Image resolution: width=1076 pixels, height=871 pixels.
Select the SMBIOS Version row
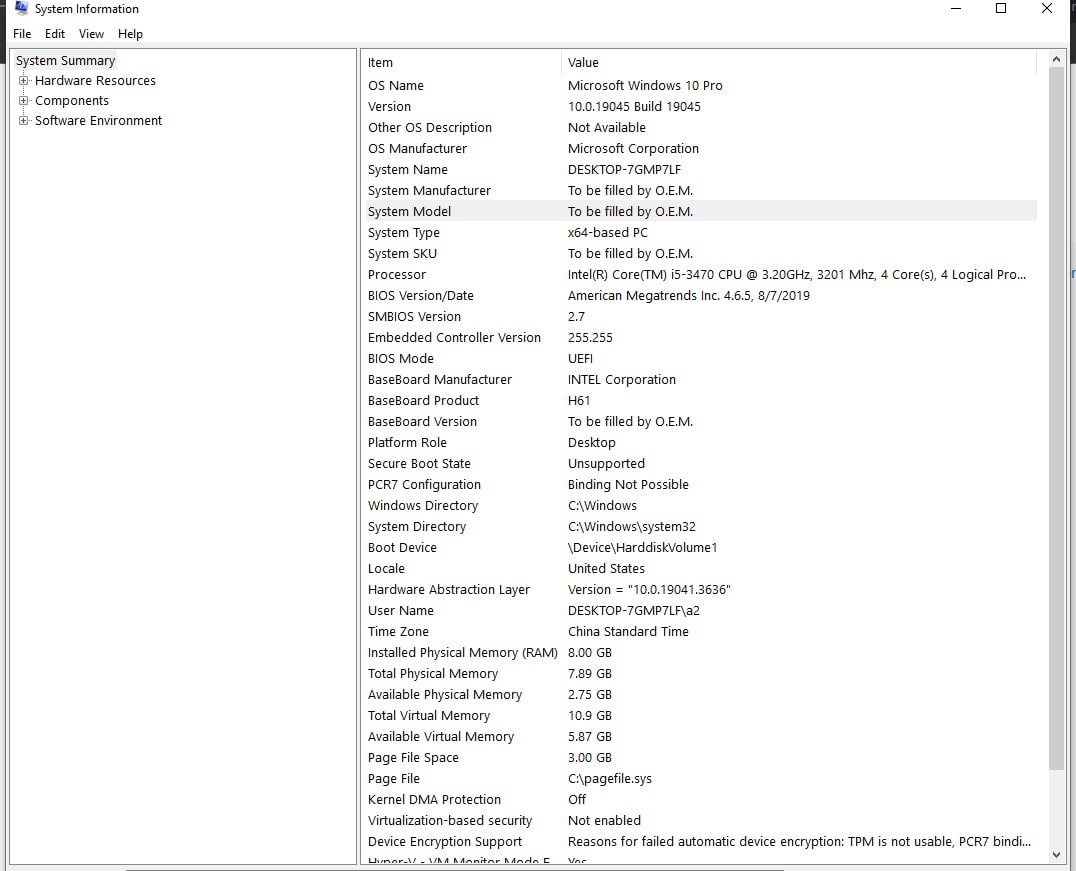click(x=699, y=316)
